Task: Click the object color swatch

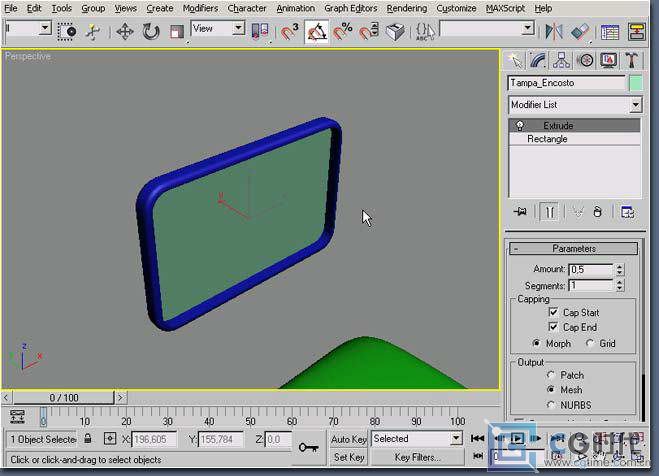Action: click(636, 83)
